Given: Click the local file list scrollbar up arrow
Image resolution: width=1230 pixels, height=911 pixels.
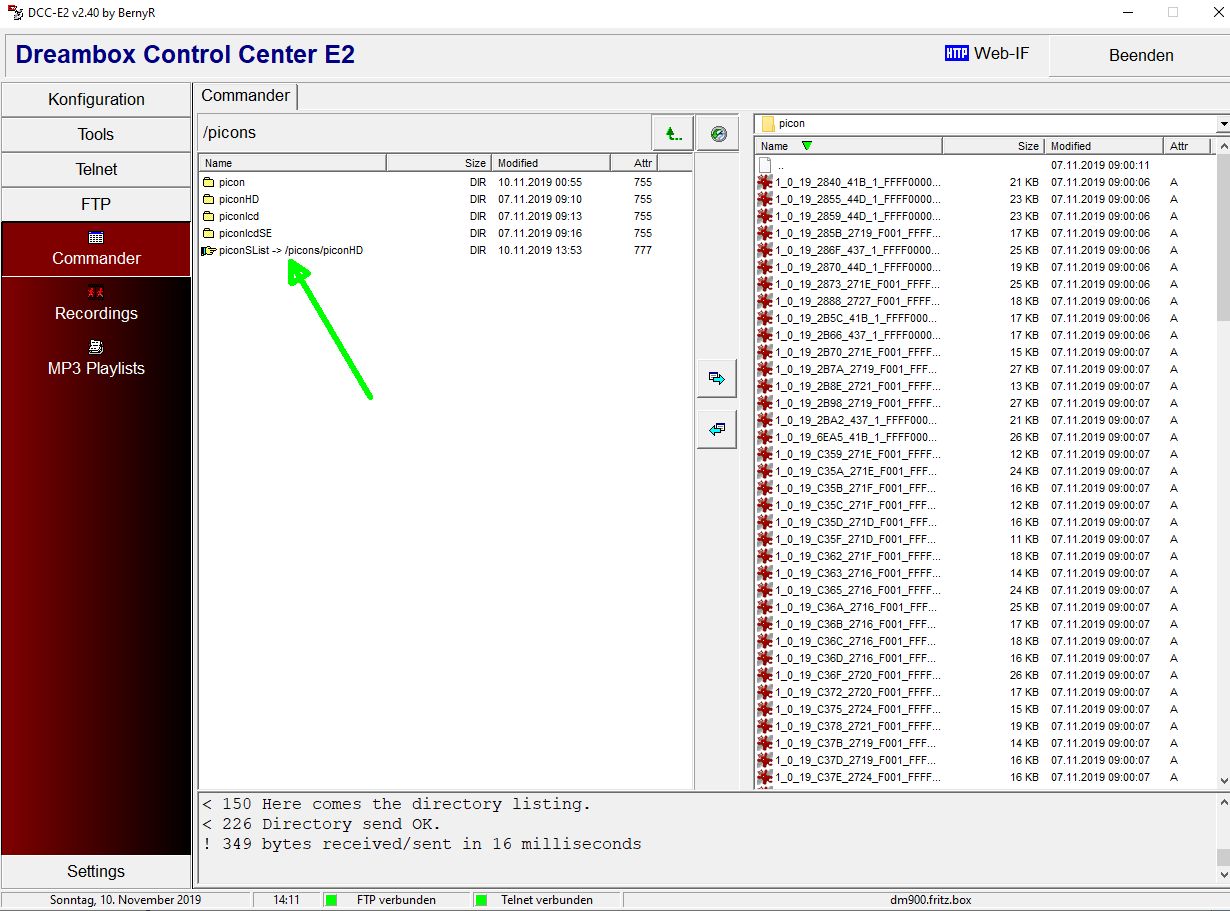Looking at the screenshot, I should click(x=1223, y=146).
